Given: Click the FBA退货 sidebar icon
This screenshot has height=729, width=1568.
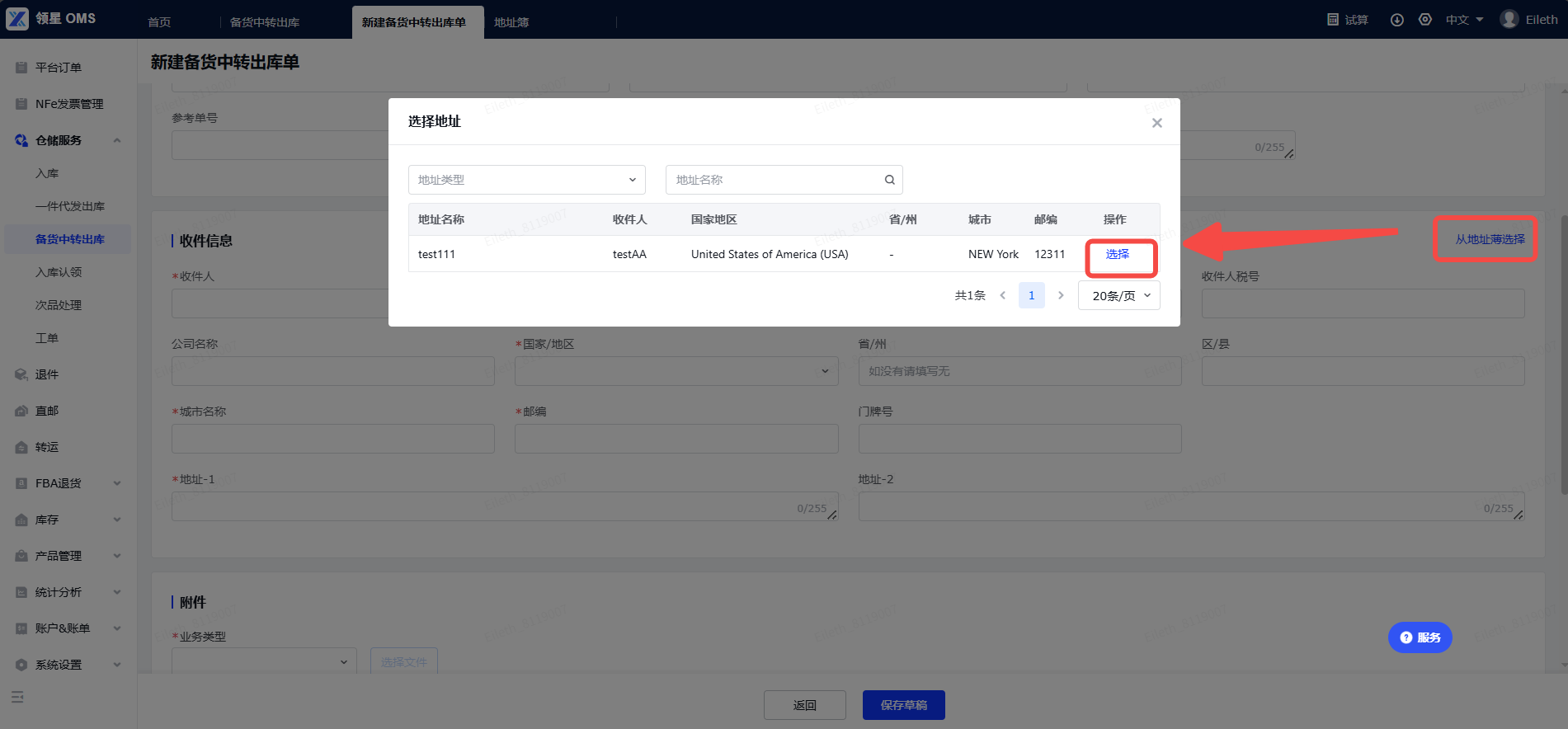Looking at the screenshot, I should coord(21,483).
